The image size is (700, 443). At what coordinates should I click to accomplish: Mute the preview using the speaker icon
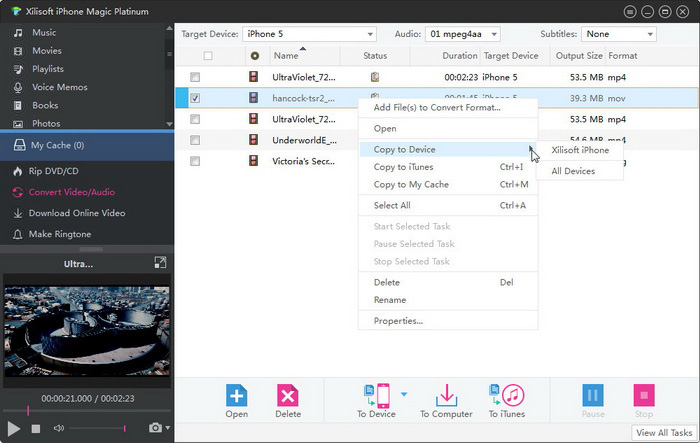(x=59, y=428)
